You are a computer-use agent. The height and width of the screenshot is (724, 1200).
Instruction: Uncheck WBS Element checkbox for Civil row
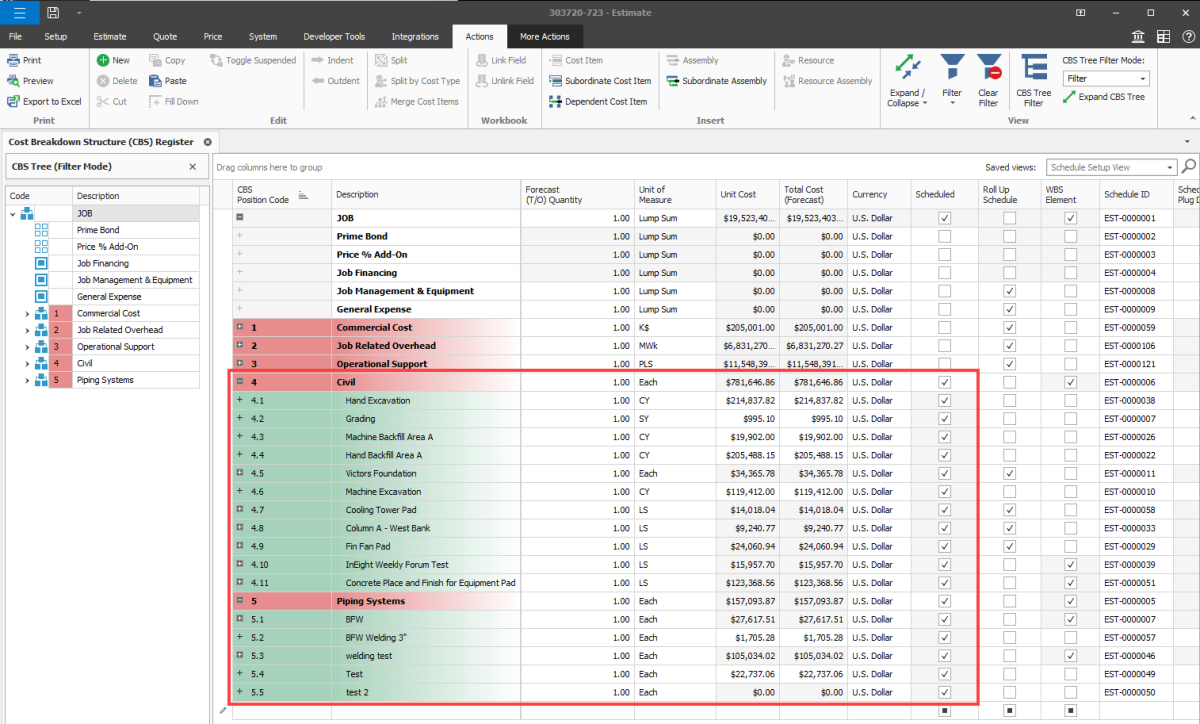1070,382
